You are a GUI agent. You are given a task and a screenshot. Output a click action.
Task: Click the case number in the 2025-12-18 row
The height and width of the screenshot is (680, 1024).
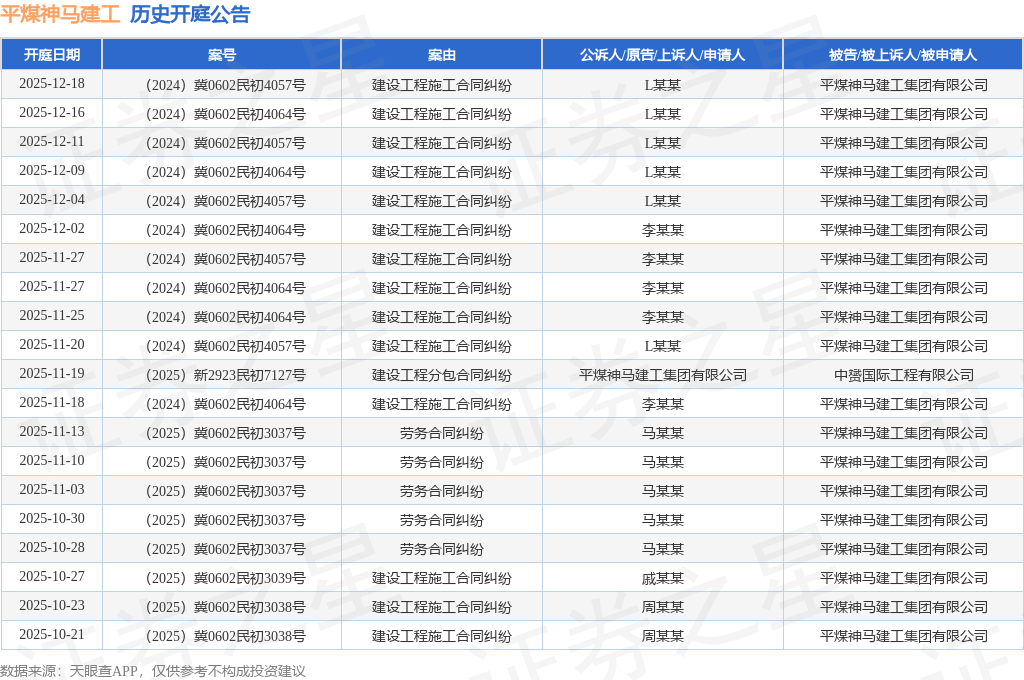[x=222, y=85]
